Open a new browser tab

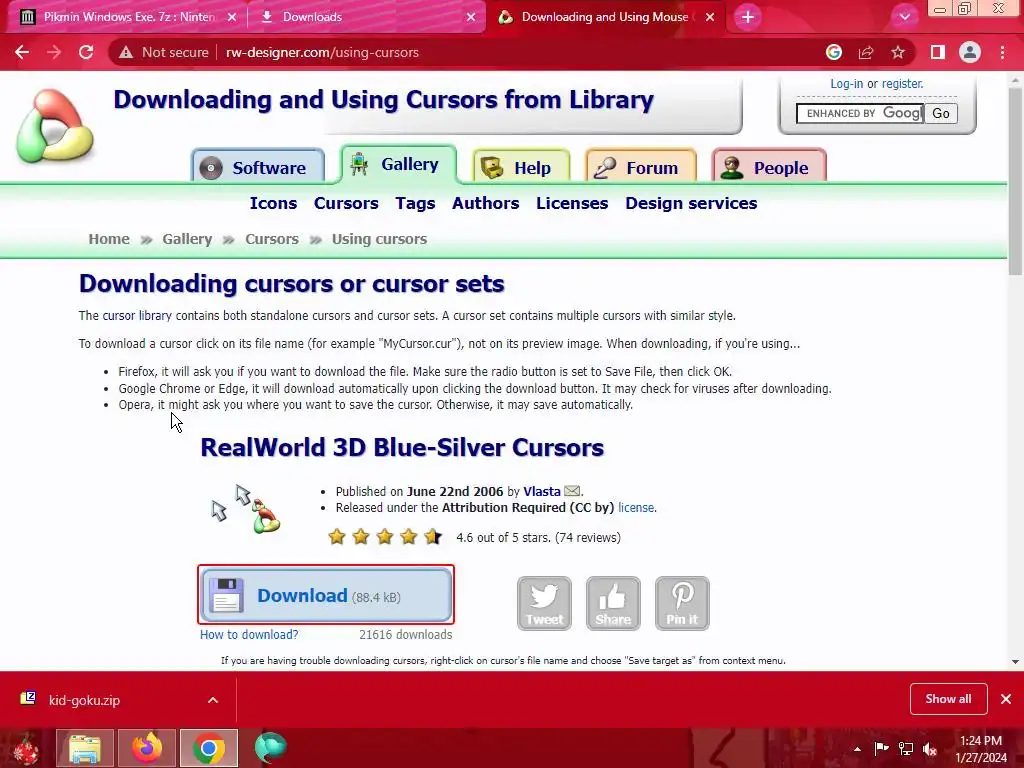(748, 17)
